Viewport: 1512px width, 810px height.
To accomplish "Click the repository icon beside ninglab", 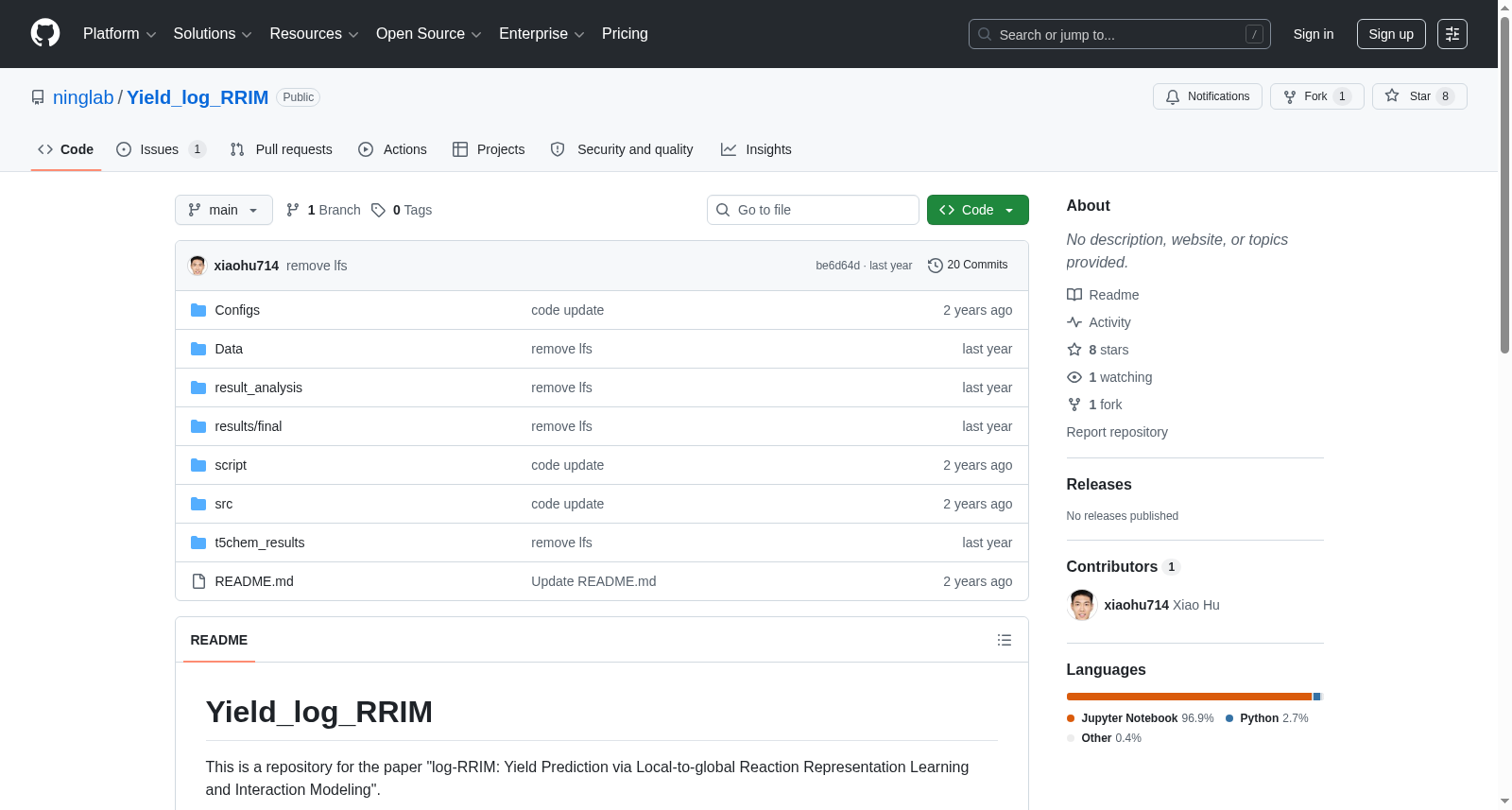I will [38, 97].
